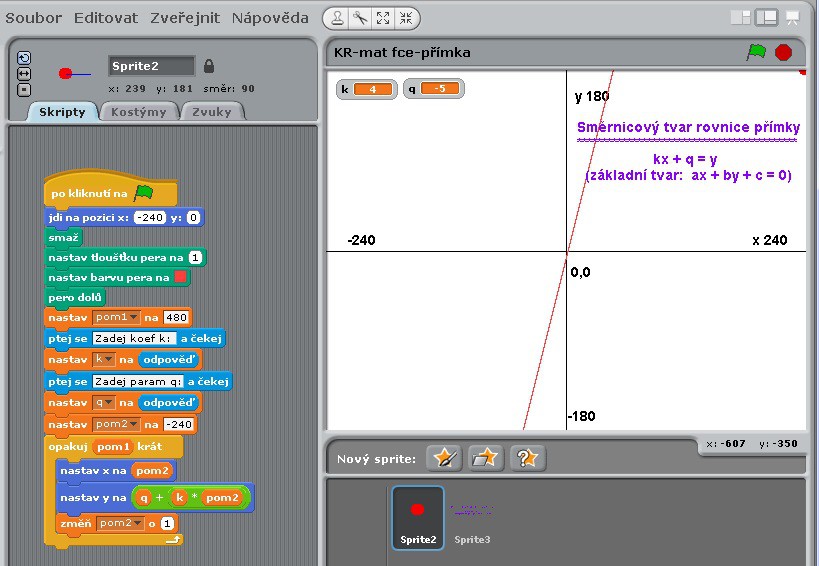Paint a new sprite with brush-star button
Screen dimensions: 819x566
443,458
